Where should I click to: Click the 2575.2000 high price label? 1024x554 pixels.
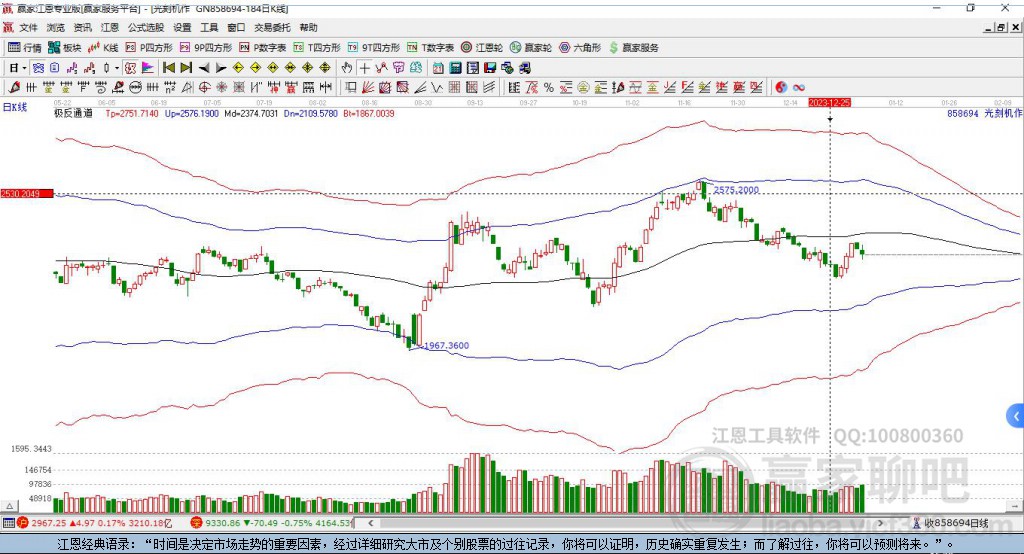736,190
